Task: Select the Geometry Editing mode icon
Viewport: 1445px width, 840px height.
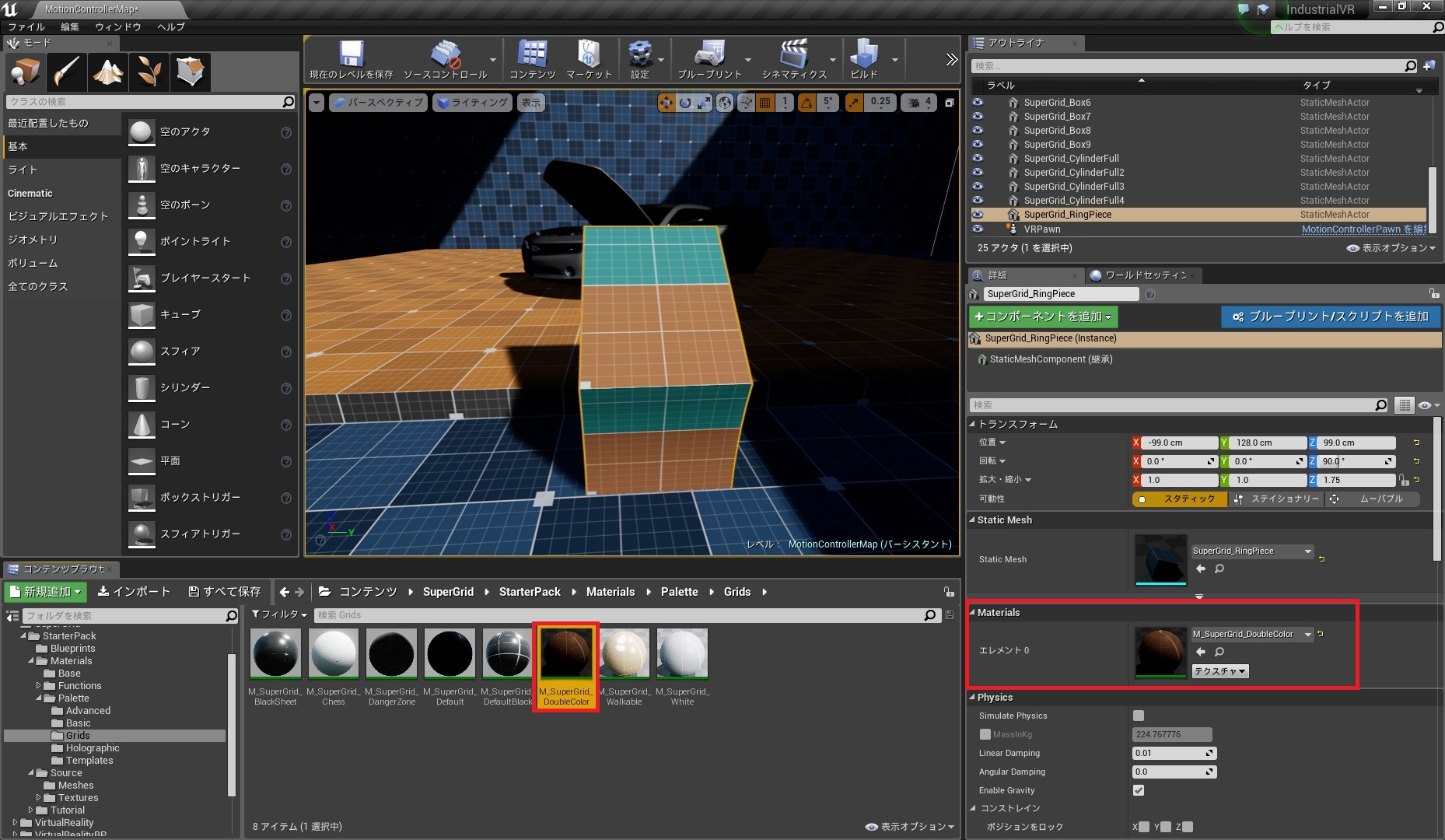Action: point(190,72)
